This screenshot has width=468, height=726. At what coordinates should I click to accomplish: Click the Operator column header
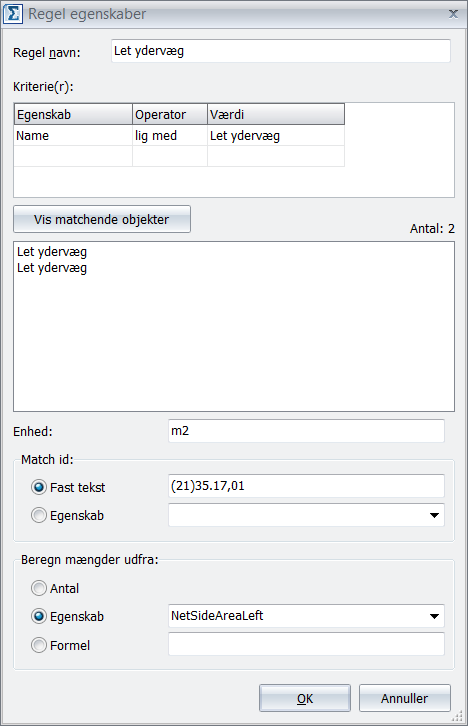pos(170,114)
